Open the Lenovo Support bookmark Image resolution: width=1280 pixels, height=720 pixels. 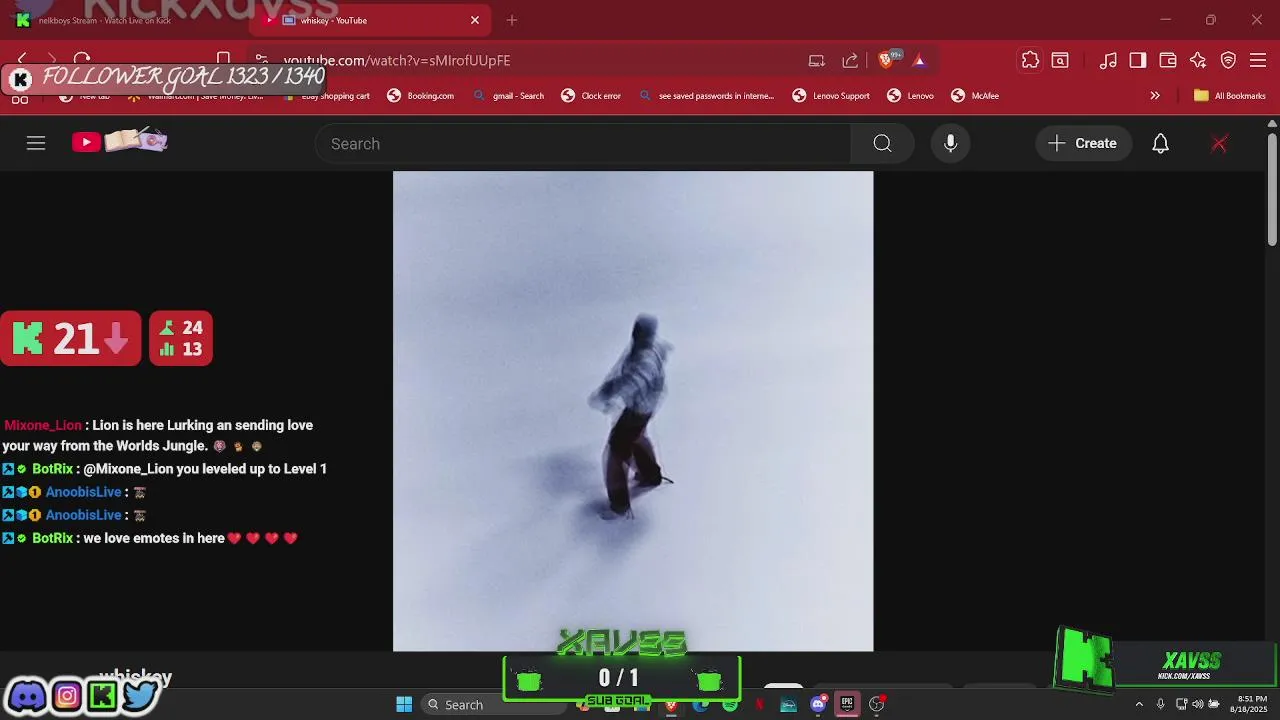point(831,96)
